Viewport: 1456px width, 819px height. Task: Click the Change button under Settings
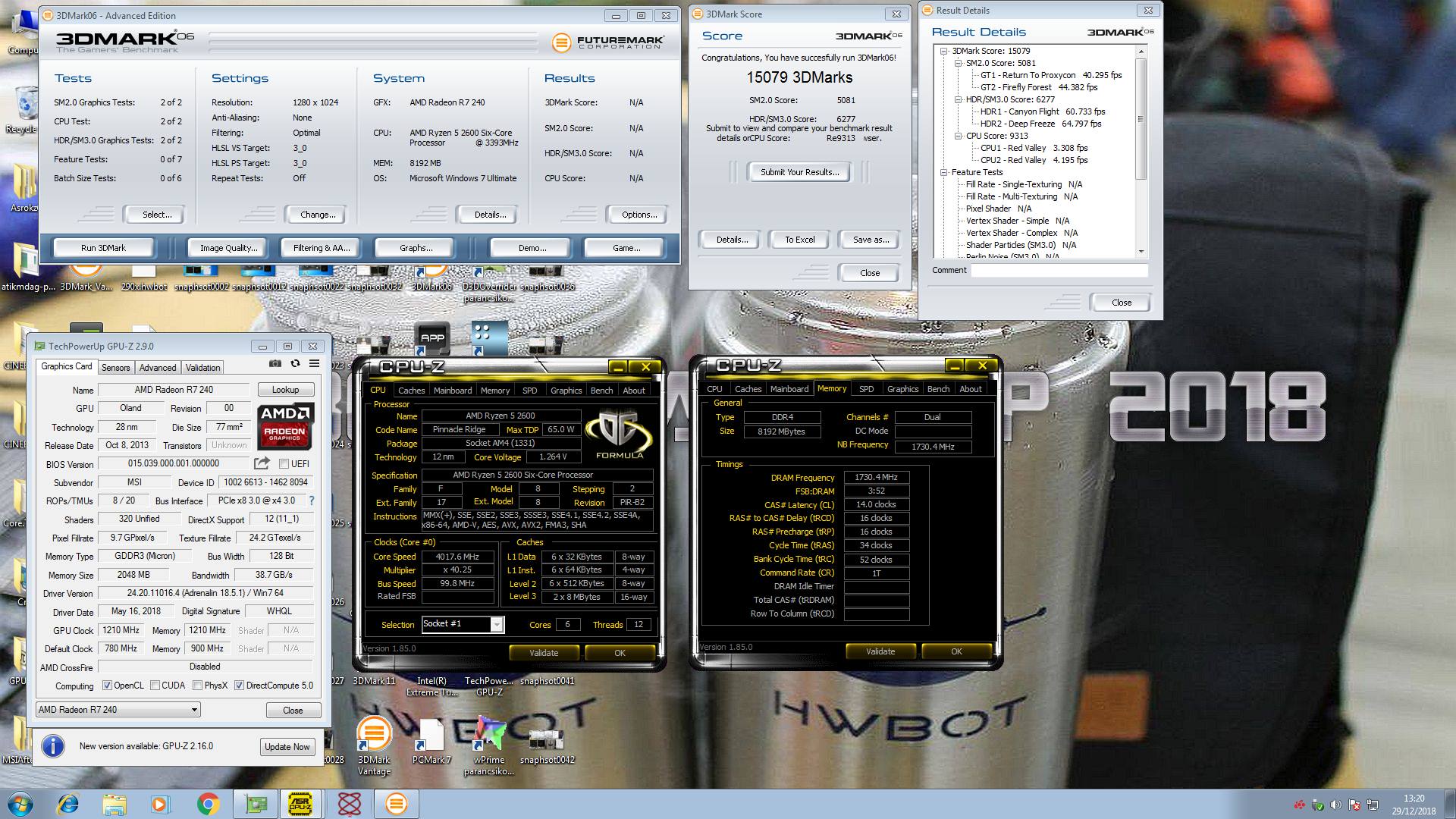tap(318, 215)
